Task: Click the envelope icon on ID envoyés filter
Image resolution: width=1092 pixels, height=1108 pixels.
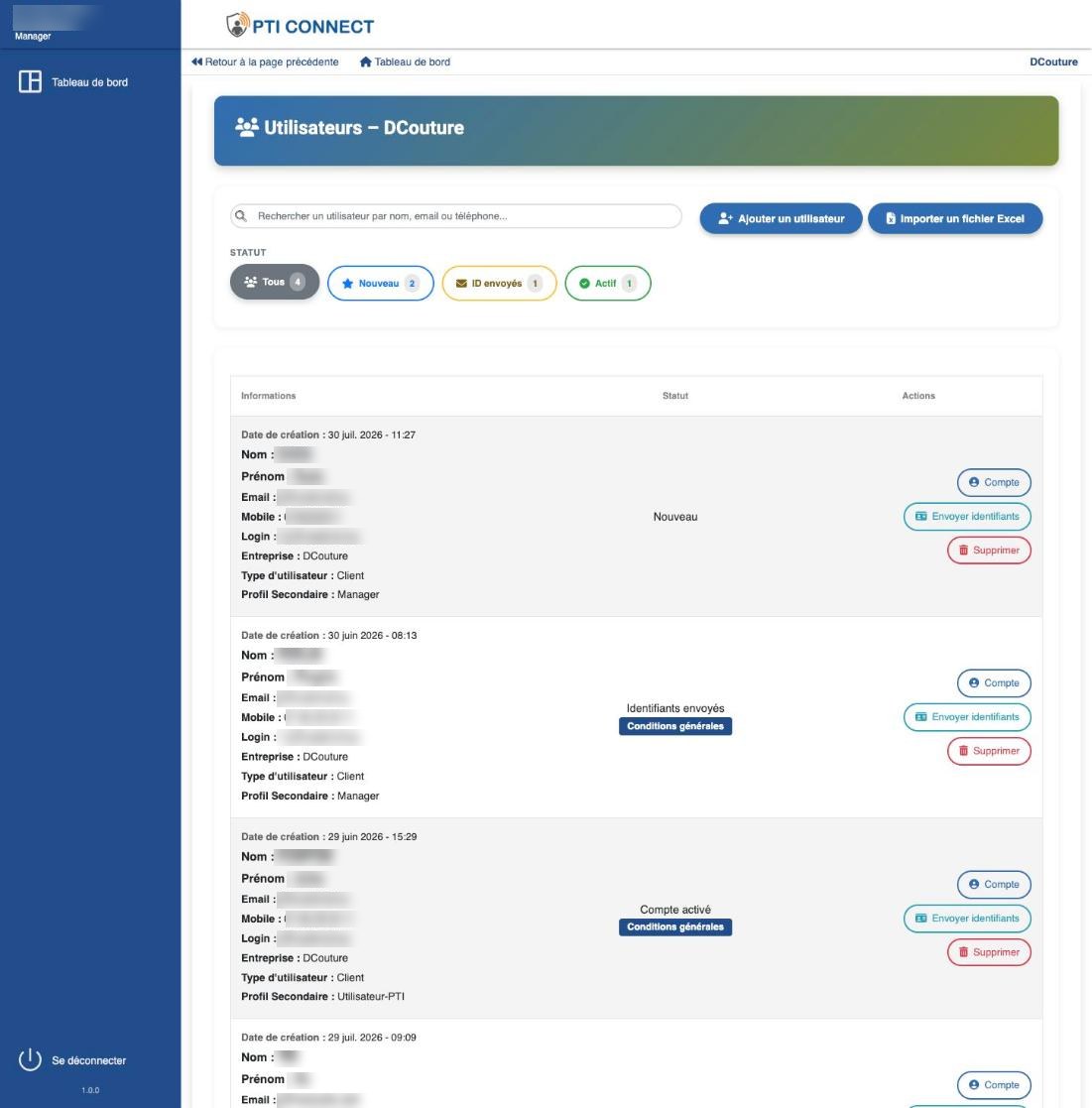Action: (x=461, y=284)
